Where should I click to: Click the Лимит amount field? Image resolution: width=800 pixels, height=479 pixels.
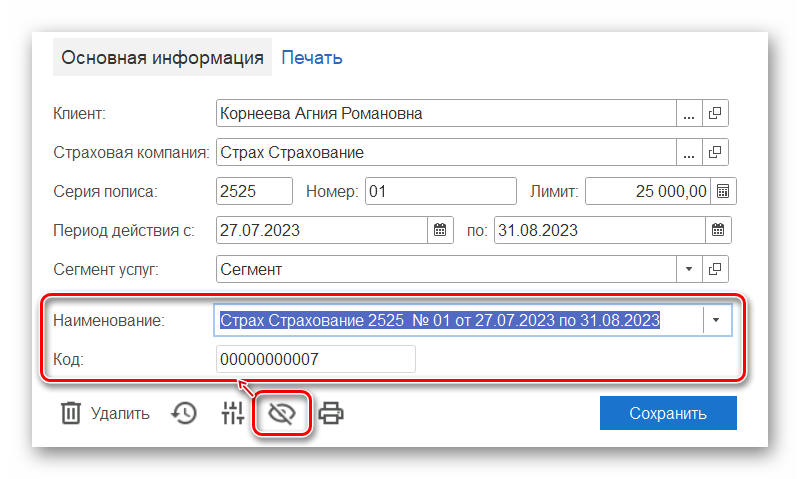click(648, 191)
